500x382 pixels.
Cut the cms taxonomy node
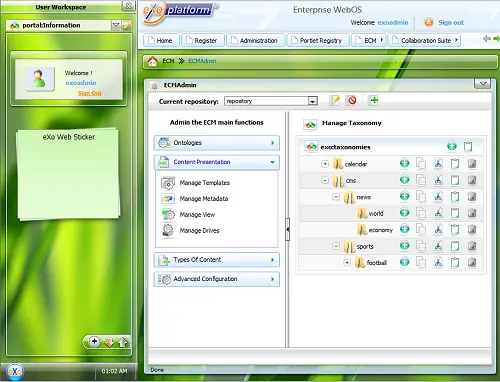[438, 180]
